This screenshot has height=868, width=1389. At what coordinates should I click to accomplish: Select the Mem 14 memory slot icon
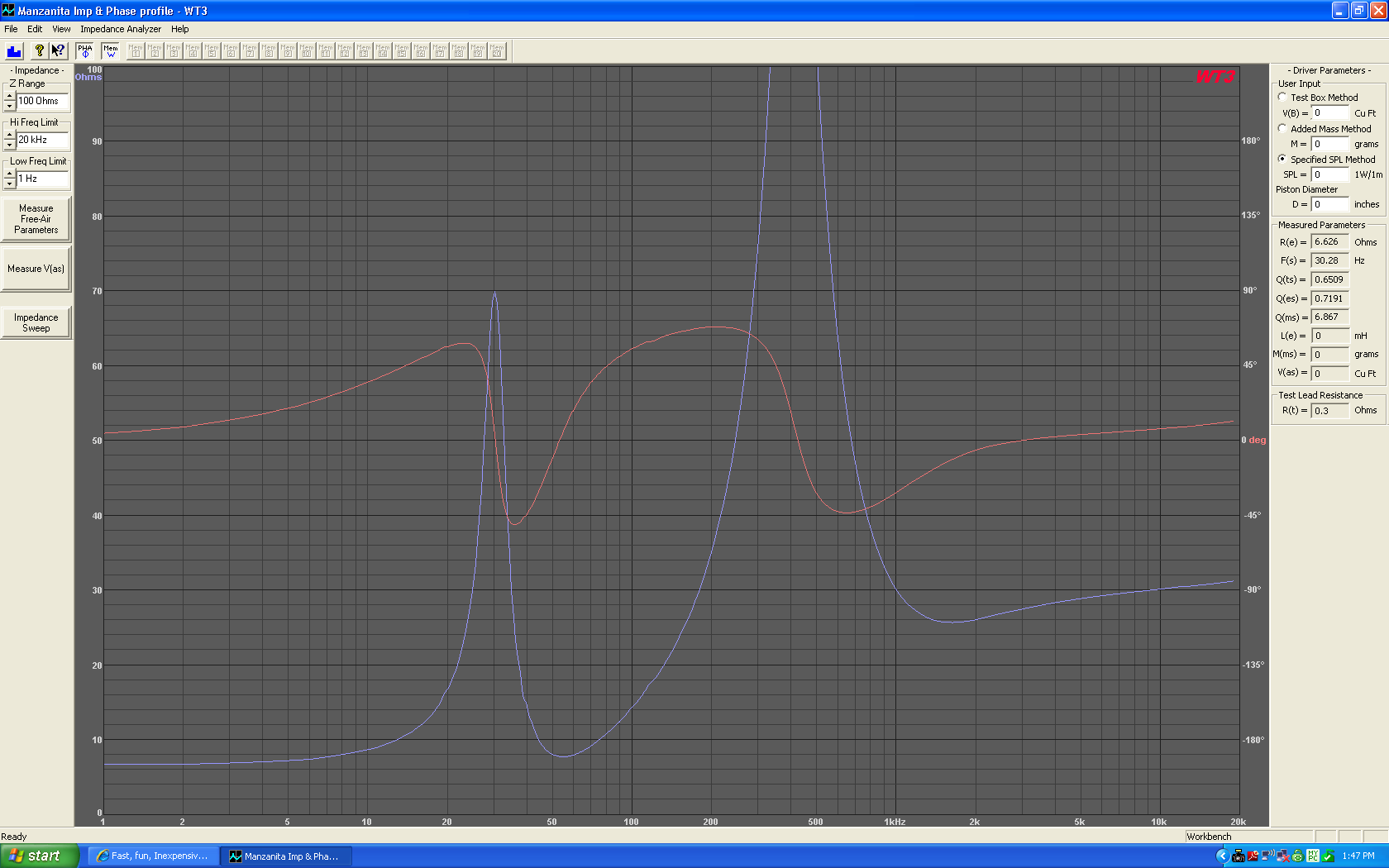pyautogui.click(x=383, y=51)
